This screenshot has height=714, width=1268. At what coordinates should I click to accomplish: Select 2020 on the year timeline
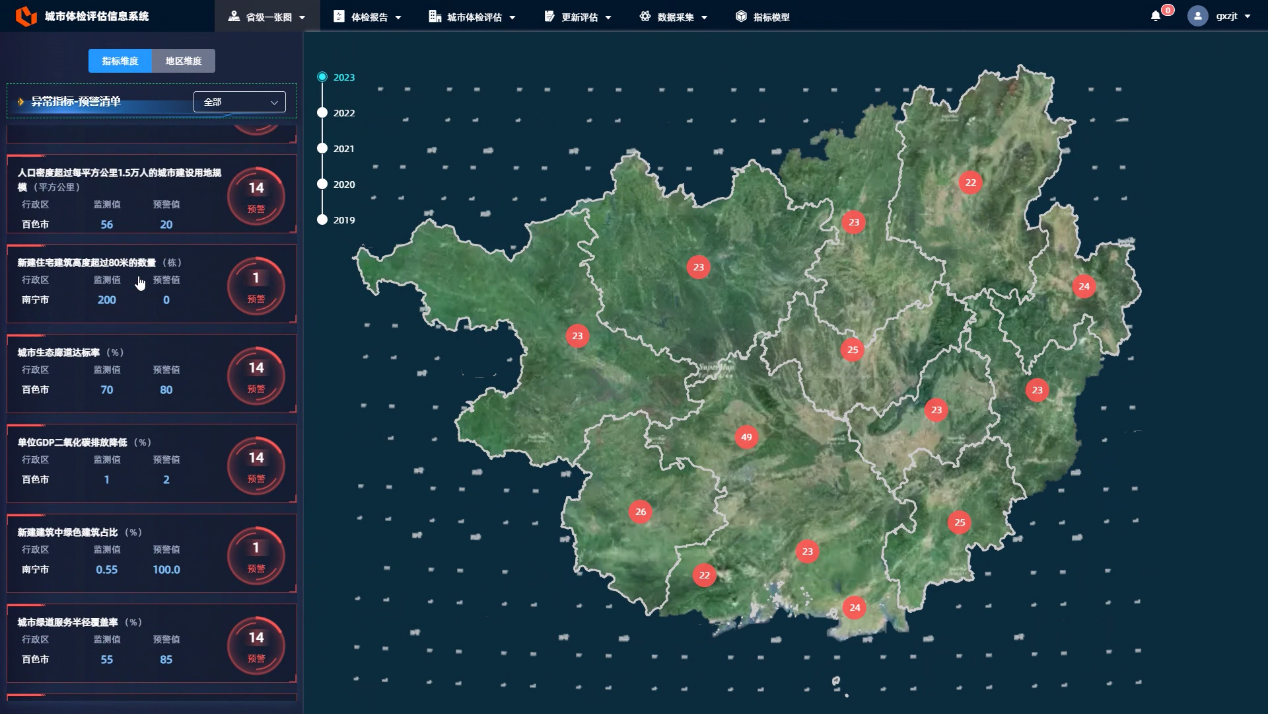(x=322, y=184)
